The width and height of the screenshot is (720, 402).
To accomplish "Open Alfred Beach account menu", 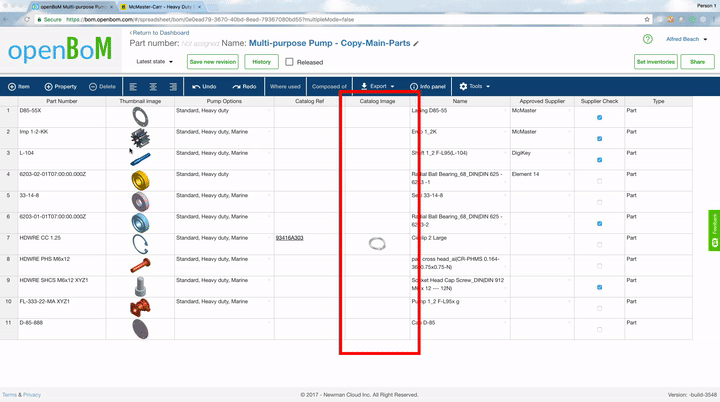I will click(686, 39).
